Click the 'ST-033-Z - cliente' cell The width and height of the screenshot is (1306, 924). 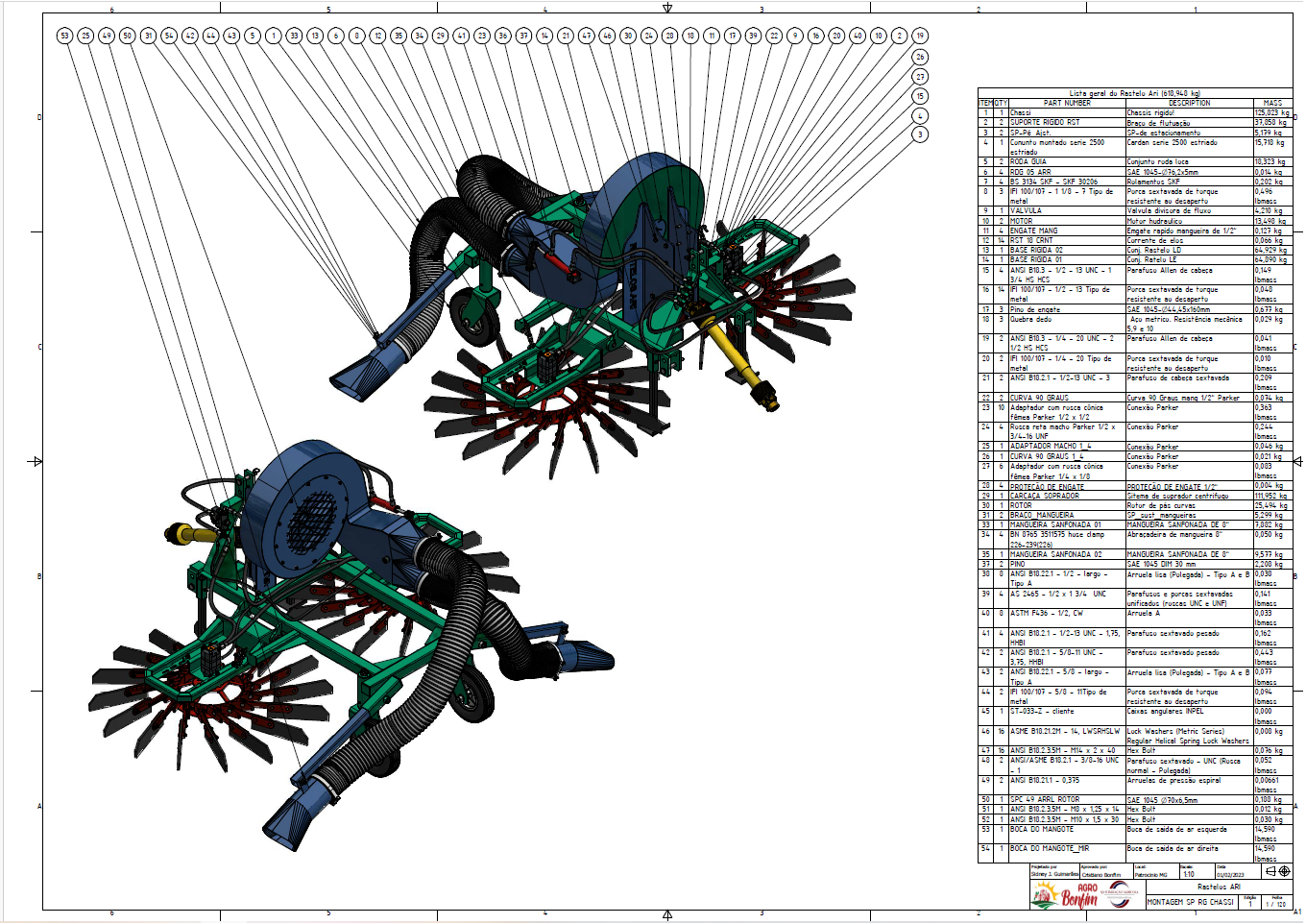[x=1067, y=716]
